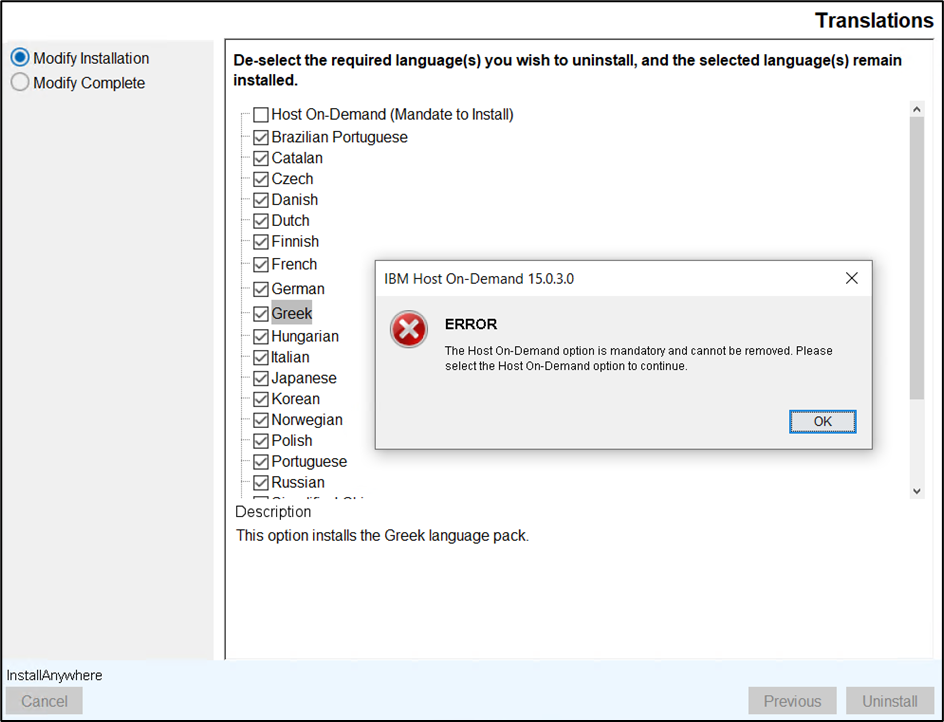Screen dimensions: 944x722
Task: Click the Cancel button
Action: [x=45, y=701]
